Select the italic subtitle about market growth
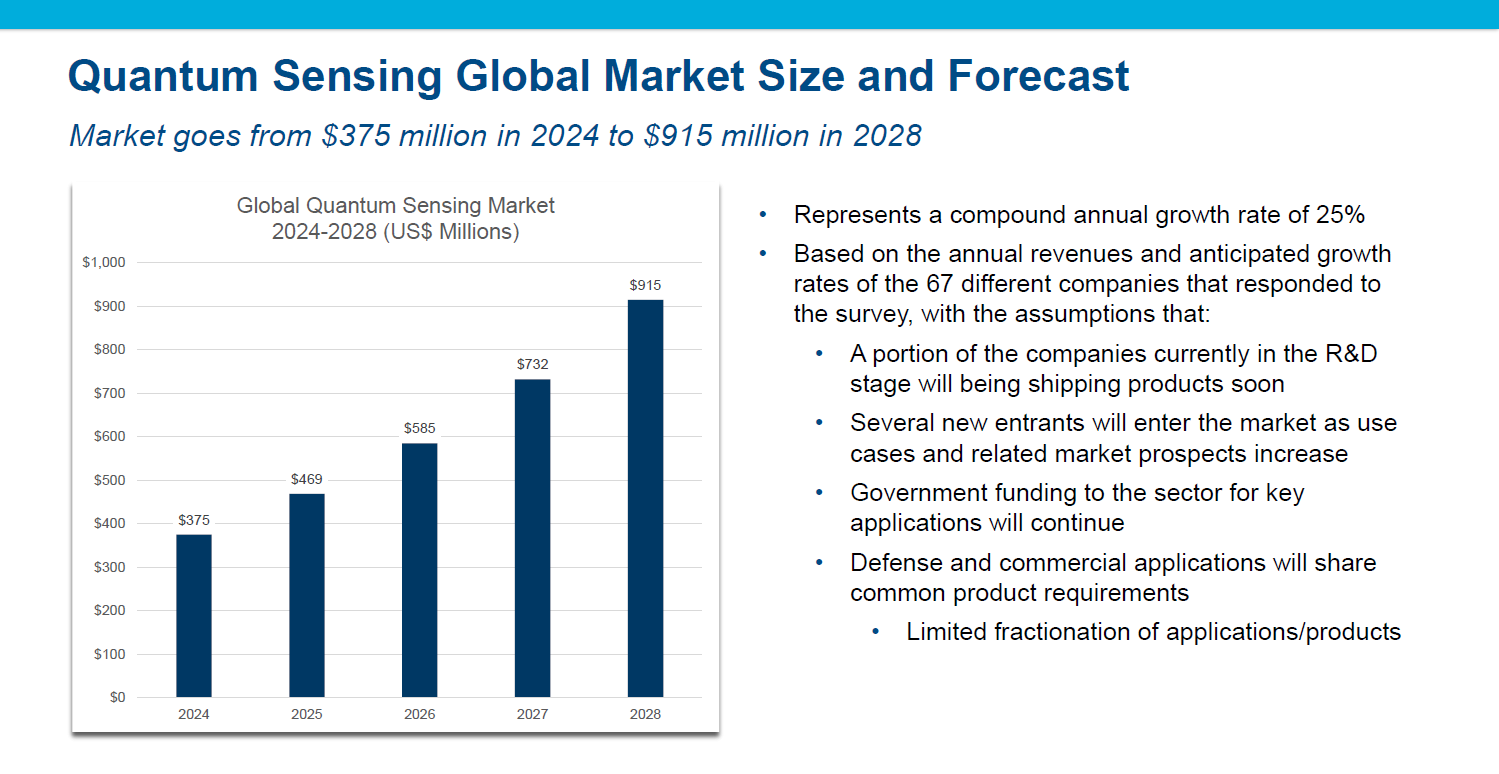Viewport: 1499px width, 774px height. pyautogui.click(x=495, y=135)
